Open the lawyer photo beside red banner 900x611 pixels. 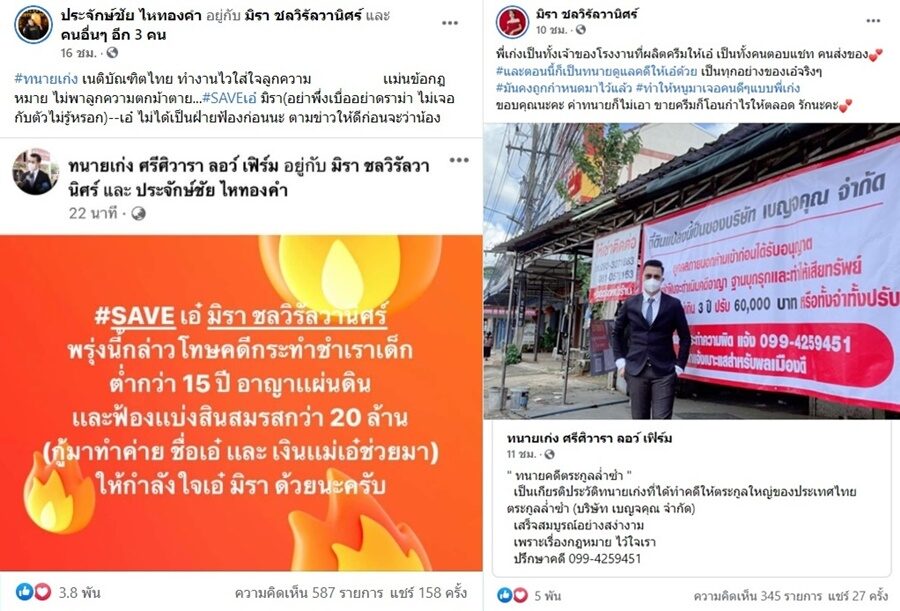692,271
